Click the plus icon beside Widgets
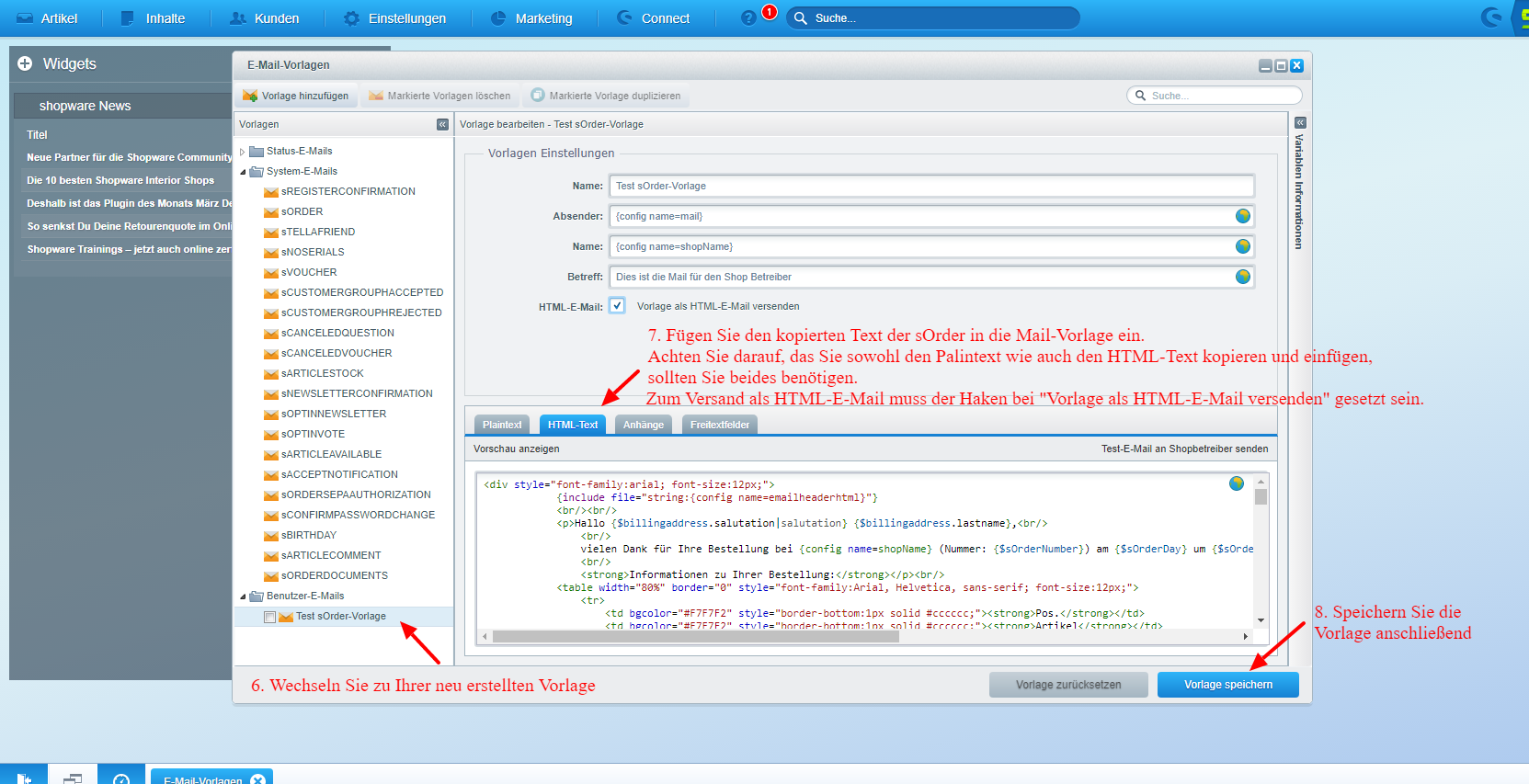Viewport: 1529px width, 784px height. point(25,63)
